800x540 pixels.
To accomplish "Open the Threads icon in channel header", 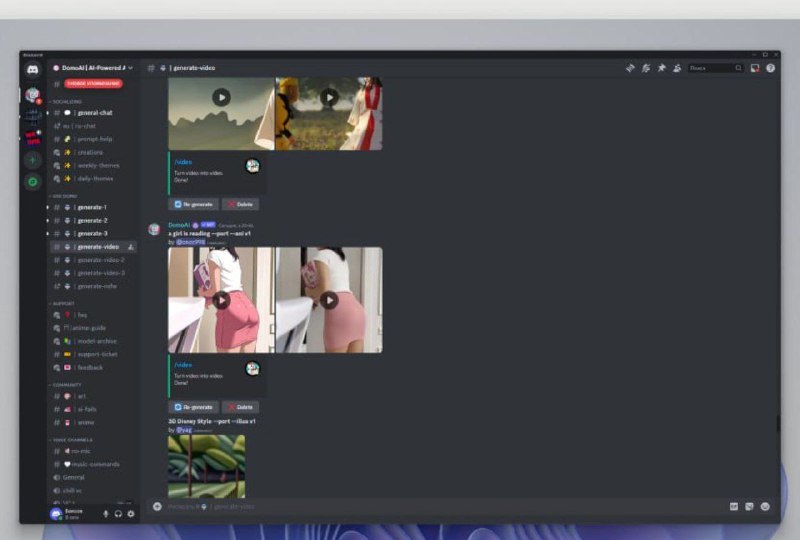I will [x=631, y=68].
